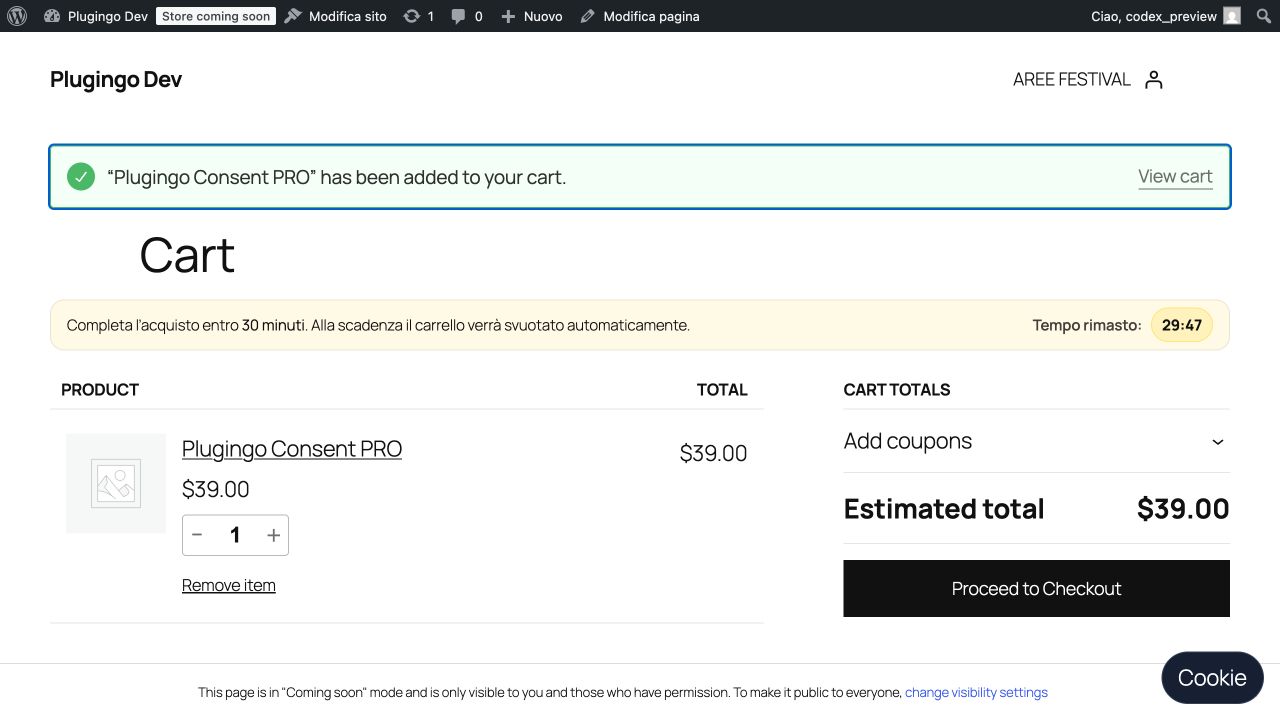Click the Store coming soon badge

pos(215,16)
